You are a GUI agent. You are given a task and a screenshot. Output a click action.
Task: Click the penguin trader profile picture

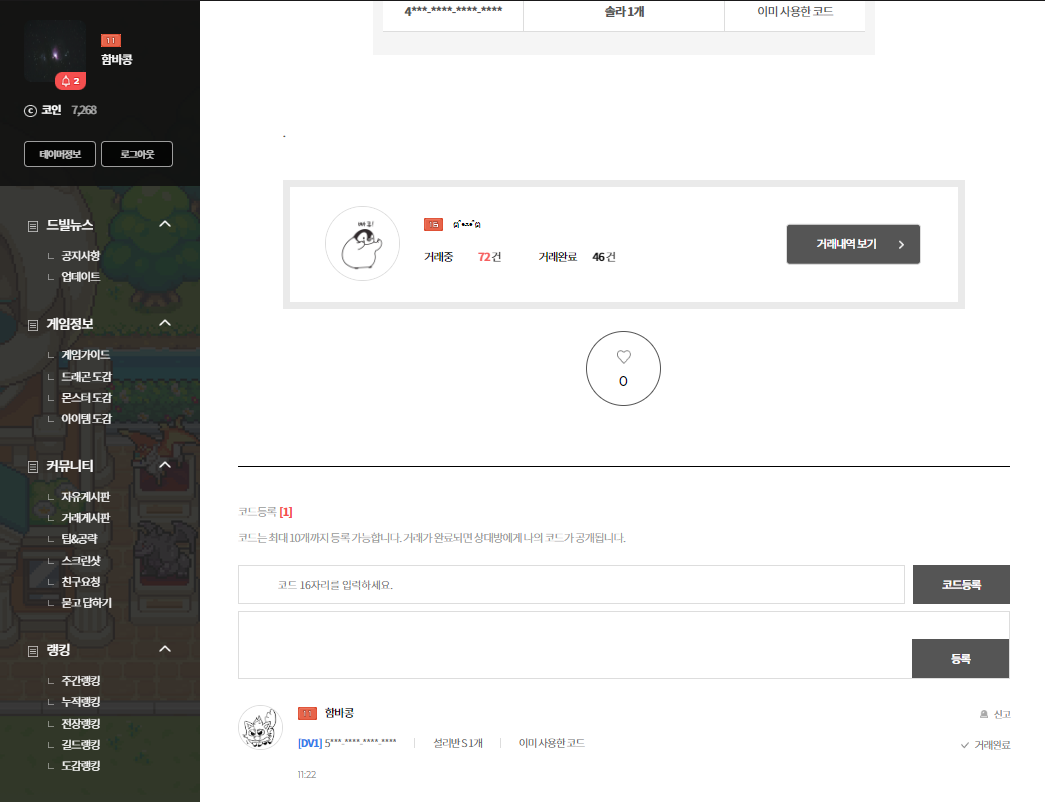[x=362, y=244]
